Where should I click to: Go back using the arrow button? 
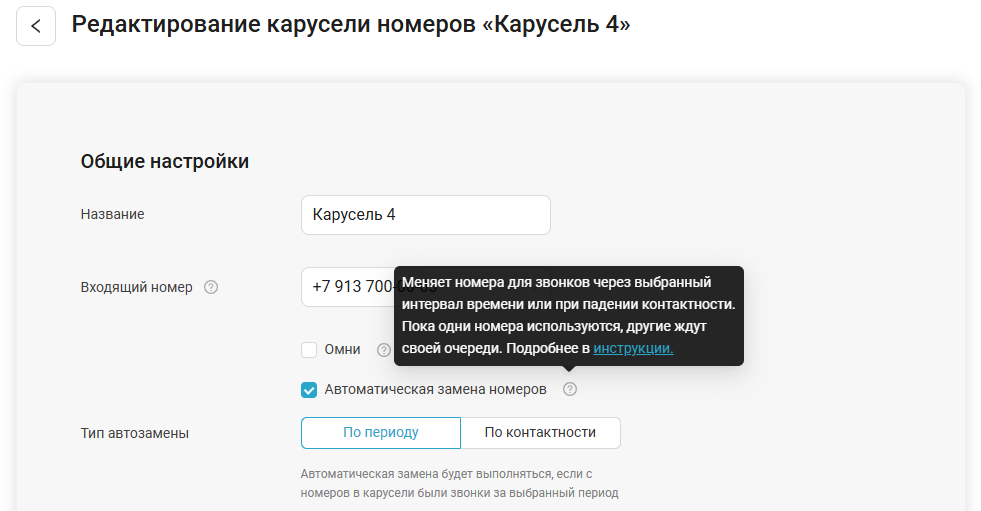pos(36,26)
